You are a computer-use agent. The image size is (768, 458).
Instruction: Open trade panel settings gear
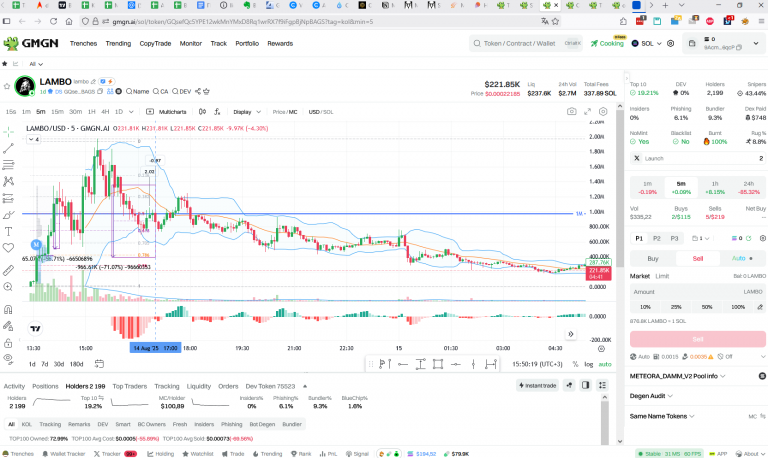coord(762,239)
